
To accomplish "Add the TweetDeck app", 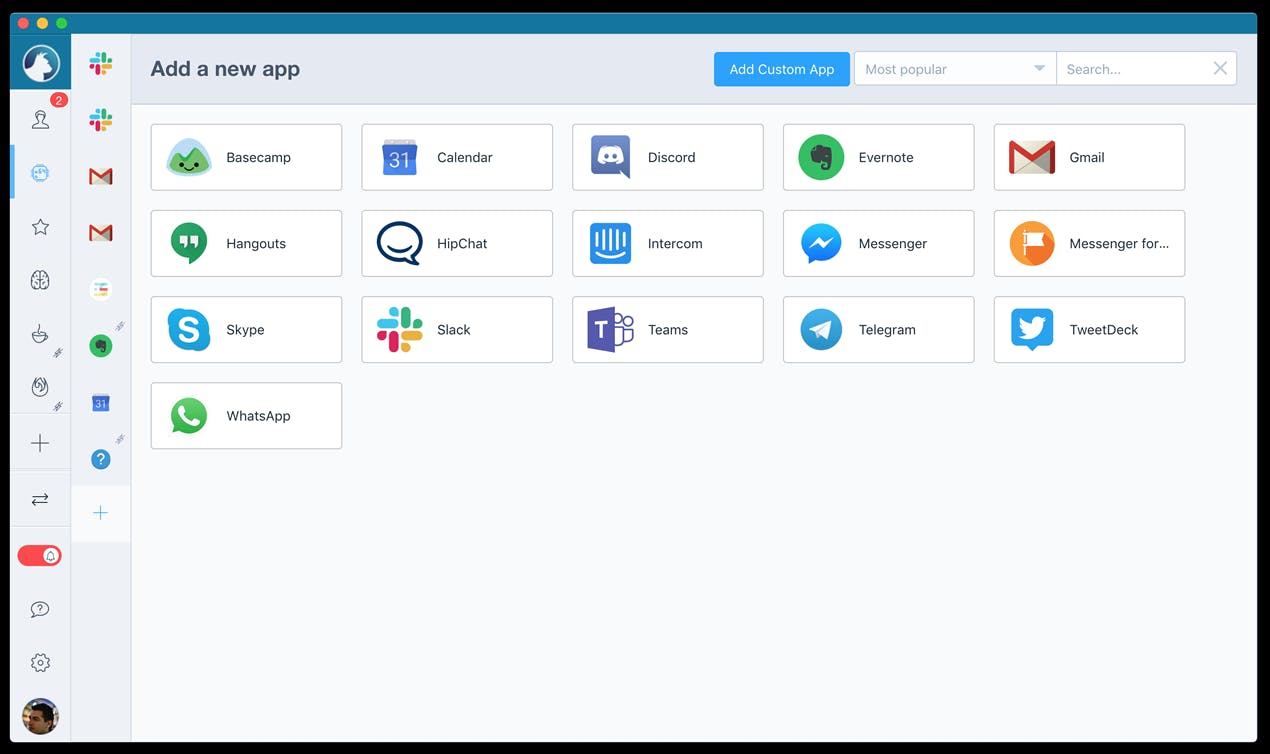I will [1090, 329].
